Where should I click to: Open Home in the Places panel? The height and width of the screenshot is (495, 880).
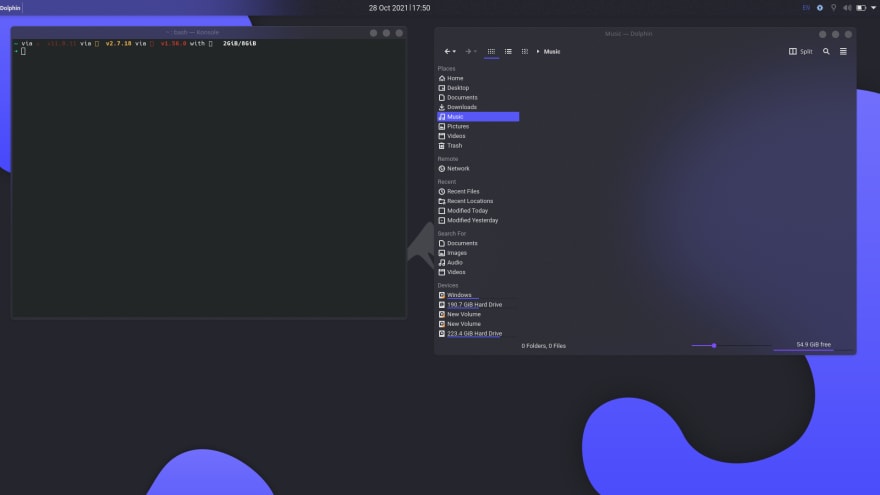point(478,78)
